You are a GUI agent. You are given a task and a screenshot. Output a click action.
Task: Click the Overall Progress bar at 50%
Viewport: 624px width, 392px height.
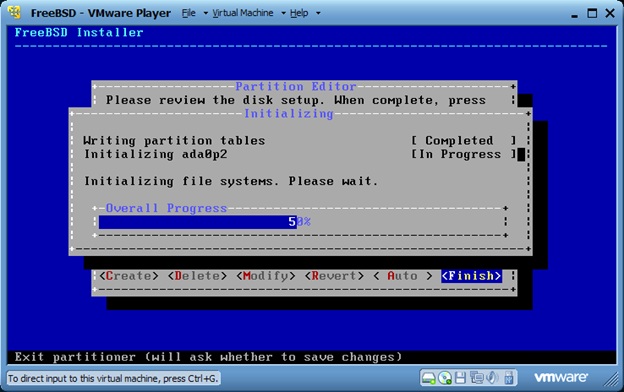pyautogui.click(x=300, y=222)
